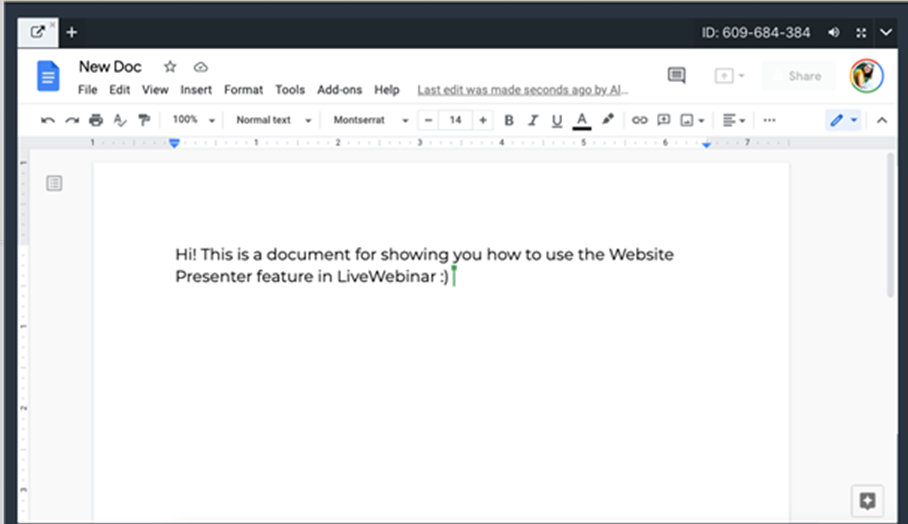Star the New Doc document
The width and height of the screenshot is (908, 524).
pos(170,67)
